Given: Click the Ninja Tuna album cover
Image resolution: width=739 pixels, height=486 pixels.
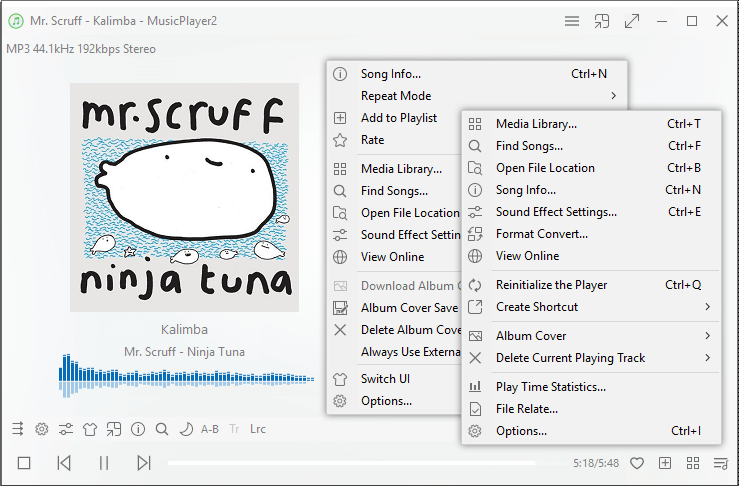Looking at the screenshot, I should pyautogui.click(x=184, y=197).
